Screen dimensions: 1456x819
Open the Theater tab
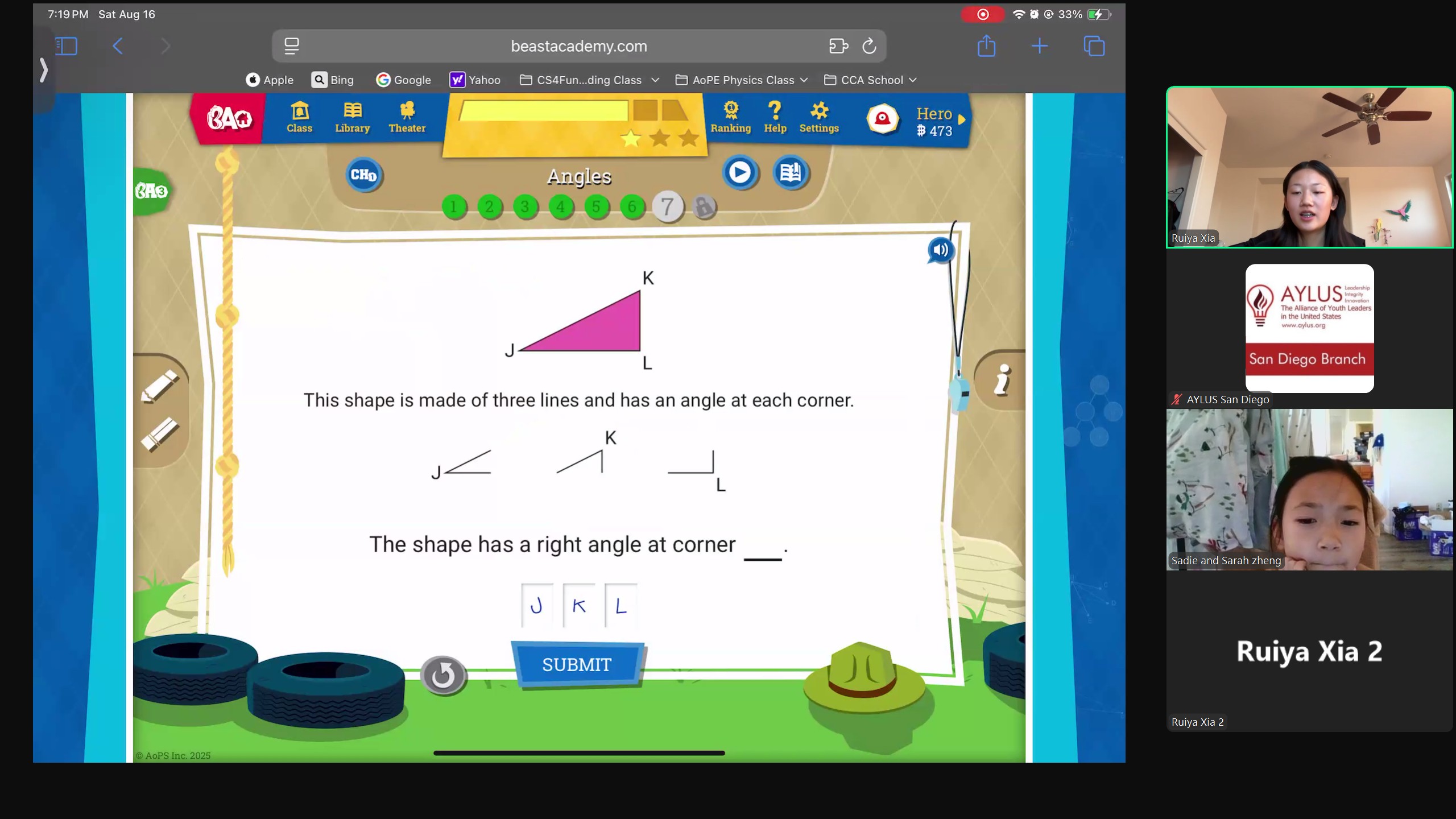tap(407, 117)
